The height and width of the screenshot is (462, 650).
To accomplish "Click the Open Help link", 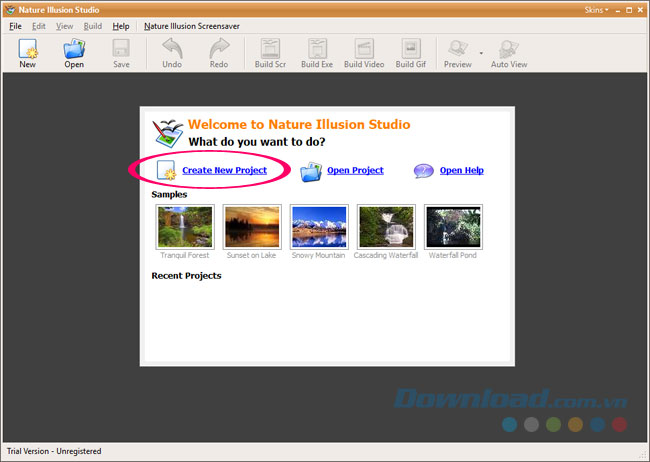I will tap(461, 170).
